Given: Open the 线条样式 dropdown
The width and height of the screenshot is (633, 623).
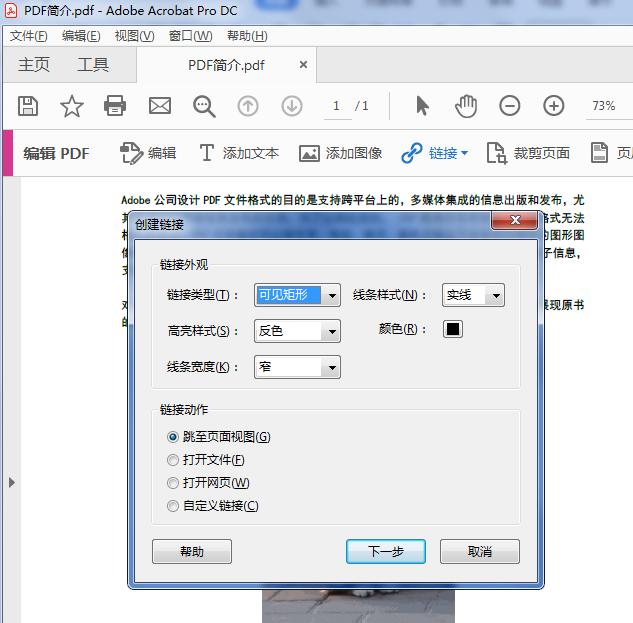Looking at the screenshot, I should tap(473, 295).
